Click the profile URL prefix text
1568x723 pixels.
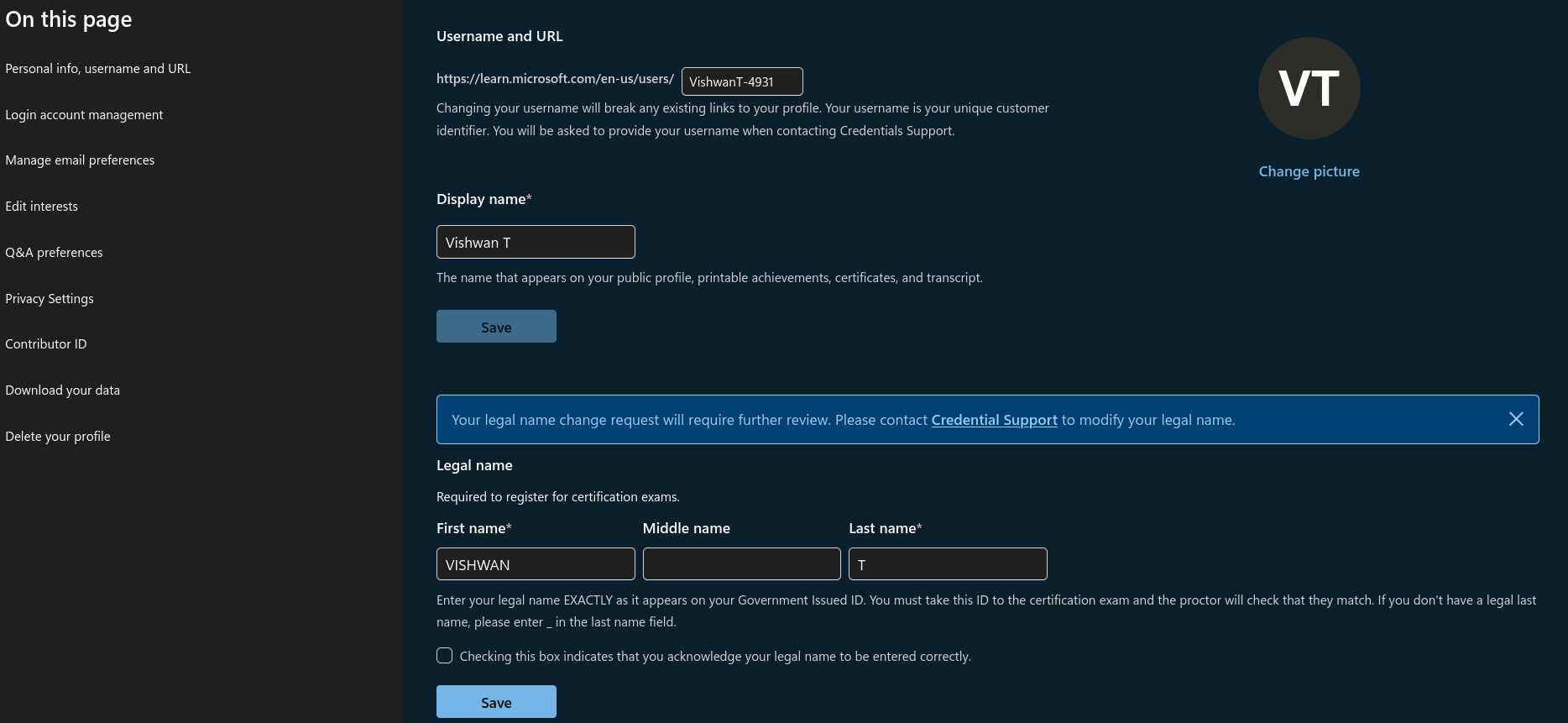[x=555, y=79]
